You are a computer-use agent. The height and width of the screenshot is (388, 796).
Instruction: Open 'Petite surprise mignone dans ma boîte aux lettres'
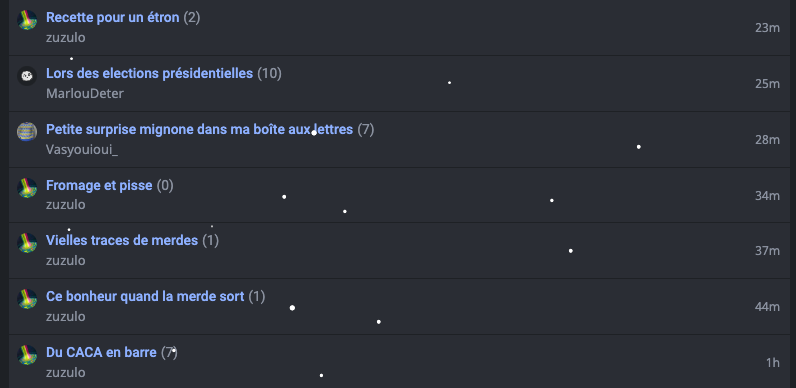coord(200,130)
